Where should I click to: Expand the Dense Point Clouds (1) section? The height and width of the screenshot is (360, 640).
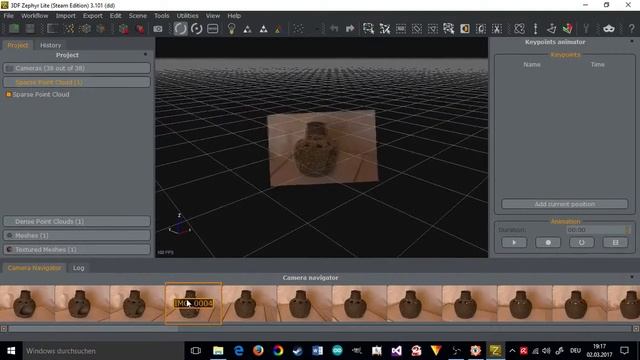pyautogui.click(x=77, y=221)
